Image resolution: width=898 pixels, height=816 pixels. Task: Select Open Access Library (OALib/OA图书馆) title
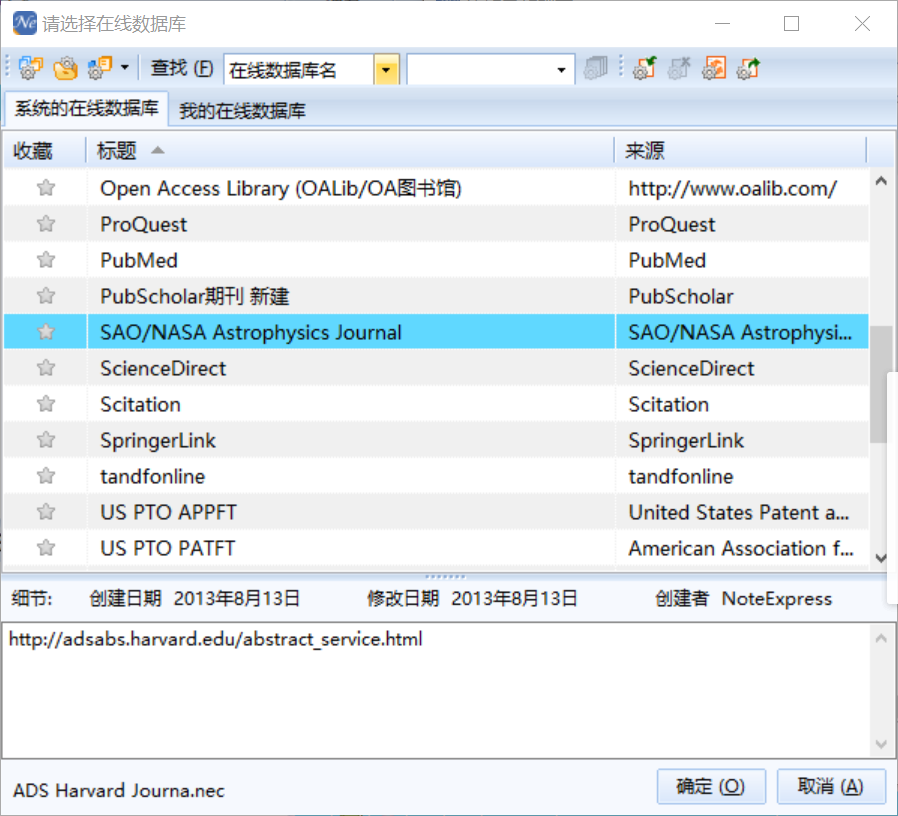click(x=281, y=188)
